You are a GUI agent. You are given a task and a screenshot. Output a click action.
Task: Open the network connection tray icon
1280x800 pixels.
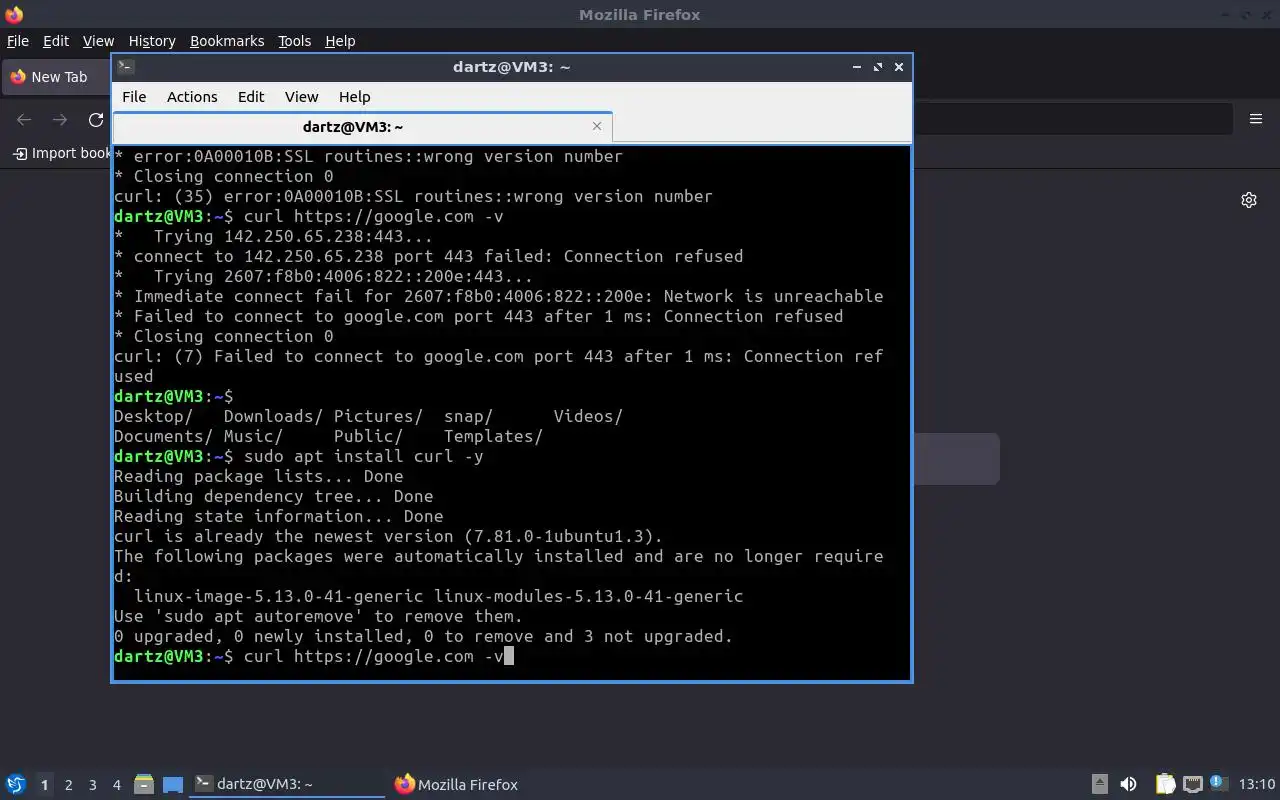click(1192, 784)
